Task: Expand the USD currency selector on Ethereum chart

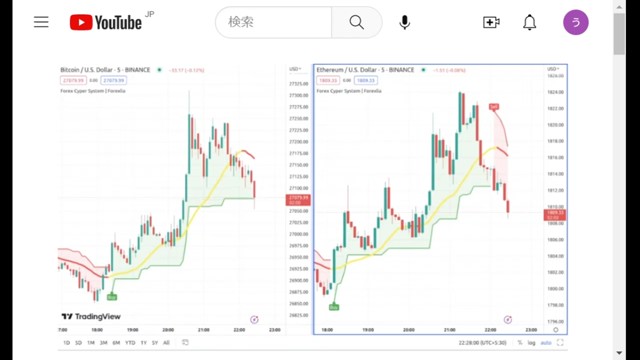Action: (x=552, y=69)
